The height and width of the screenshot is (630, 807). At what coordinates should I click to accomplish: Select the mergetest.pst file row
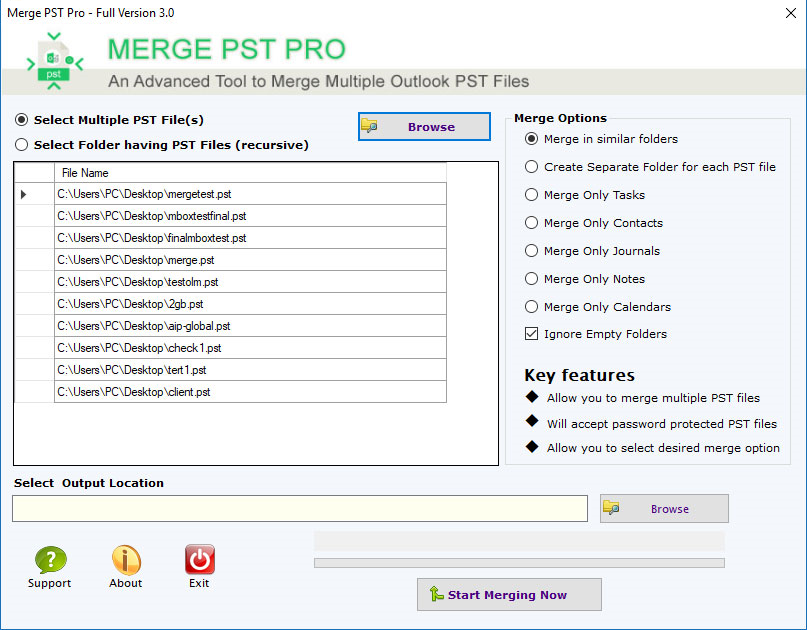[x=250, y=194]
